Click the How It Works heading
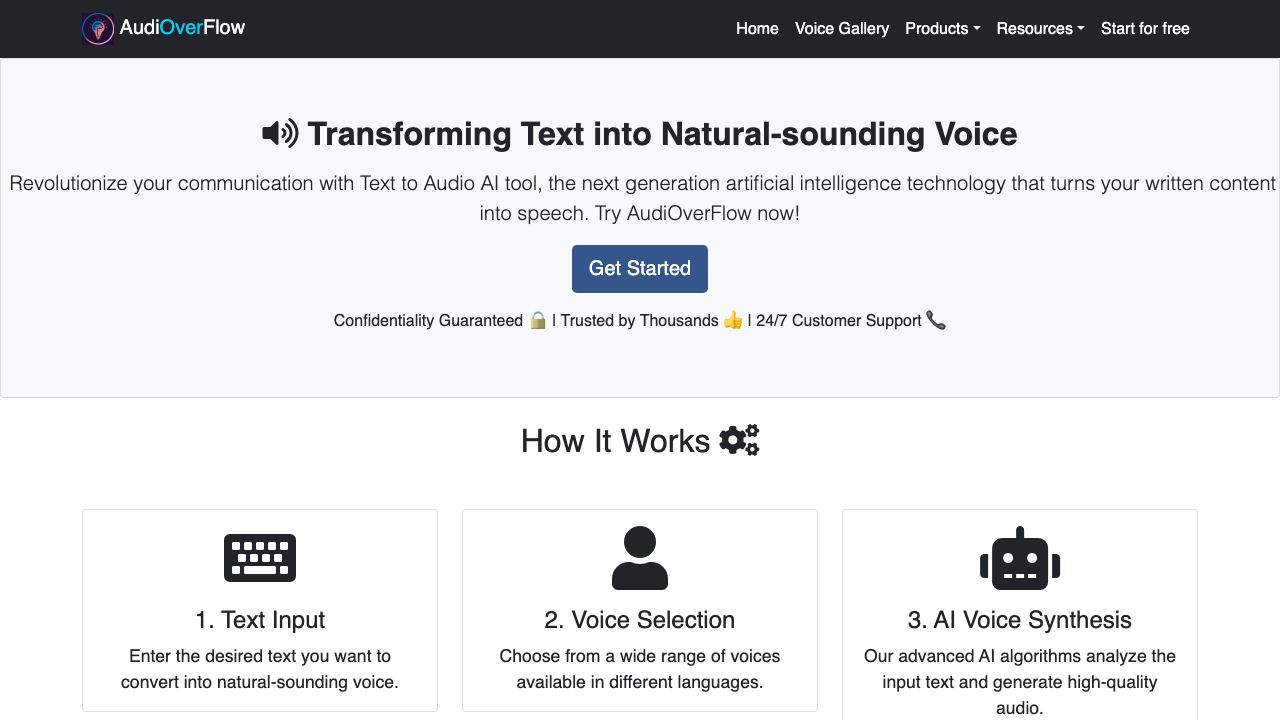 click(x=615, y=441)
